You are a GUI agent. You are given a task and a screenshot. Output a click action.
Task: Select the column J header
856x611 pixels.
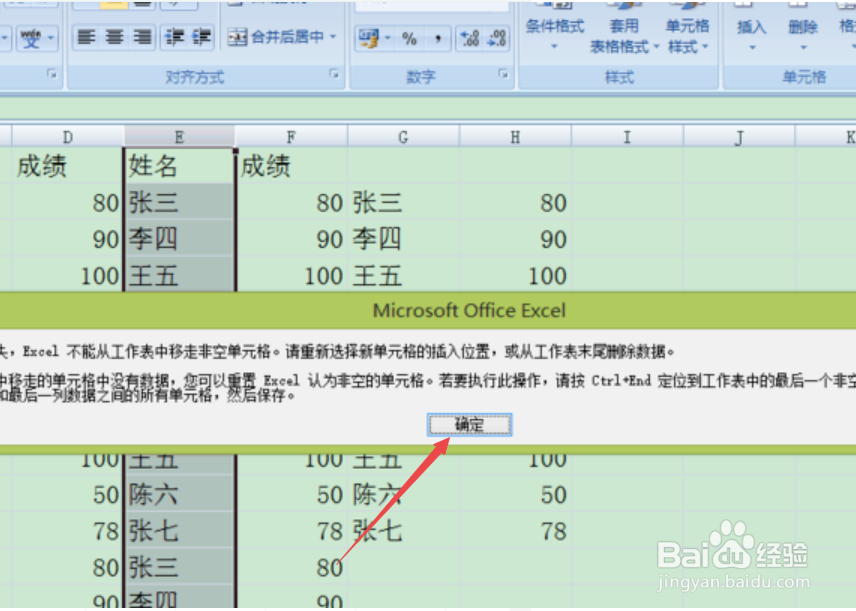pos(739,137)
